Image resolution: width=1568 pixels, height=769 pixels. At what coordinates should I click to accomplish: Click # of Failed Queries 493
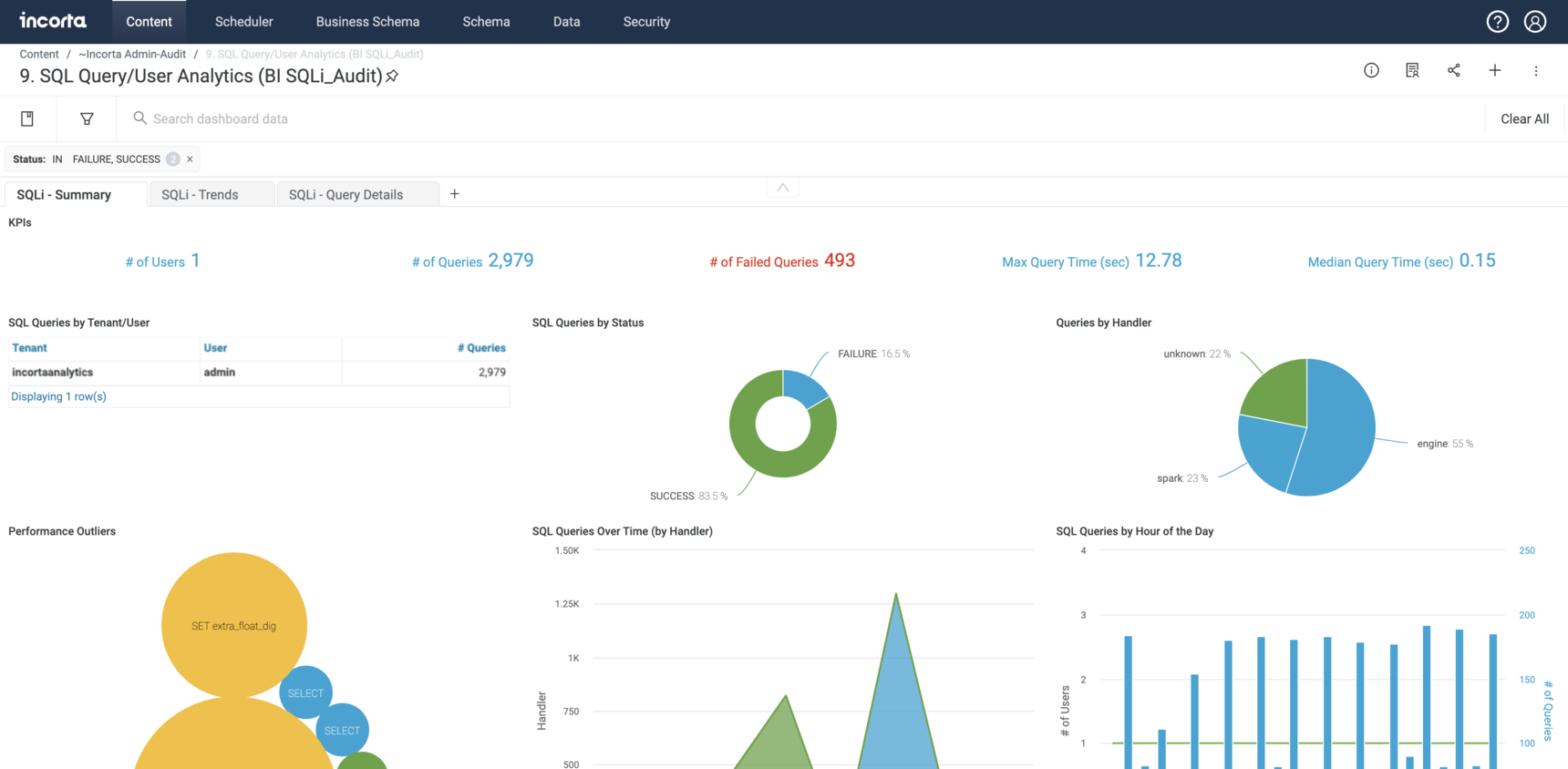click(x=782, y=261)
